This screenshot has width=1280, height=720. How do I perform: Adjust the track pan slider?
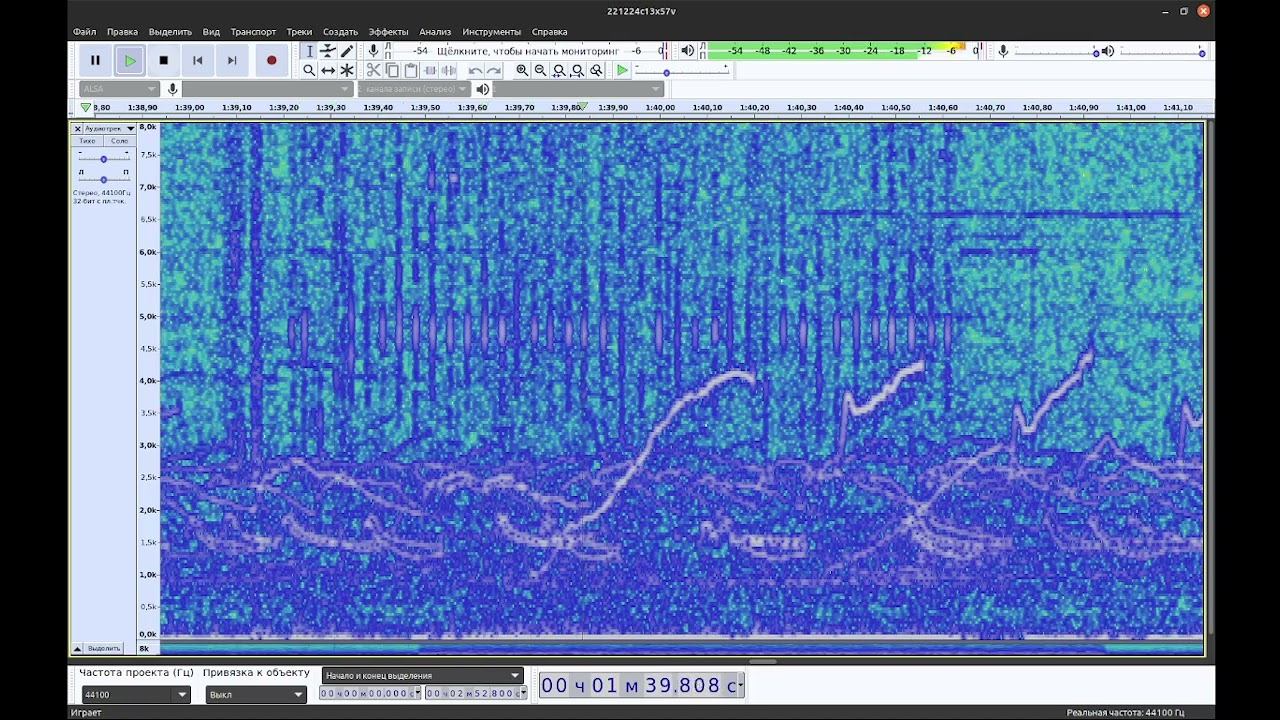pyautogui.click(x=103, y=179)
